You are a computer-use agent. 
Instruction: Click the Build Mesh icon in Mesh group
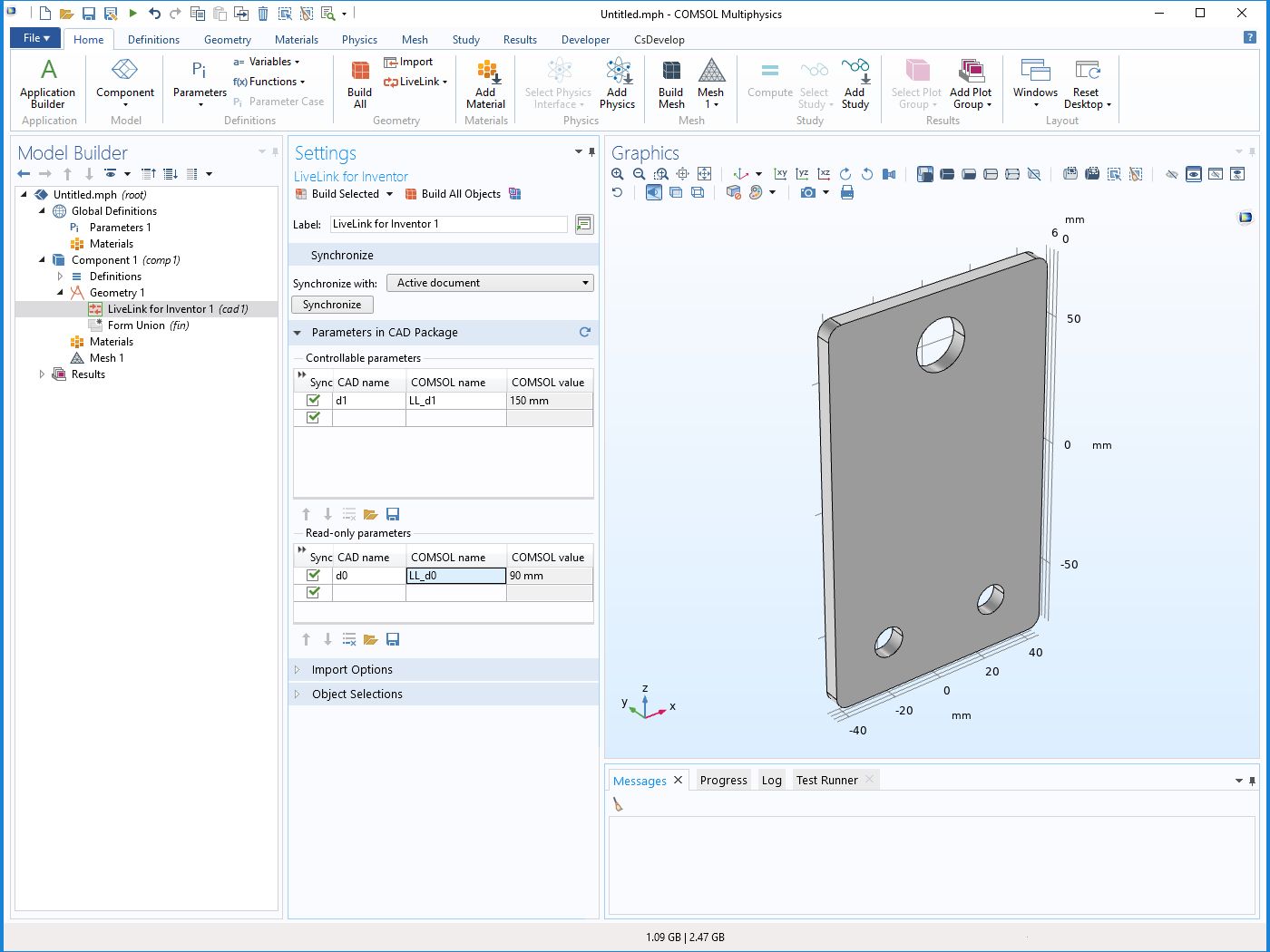pos(670,82)
